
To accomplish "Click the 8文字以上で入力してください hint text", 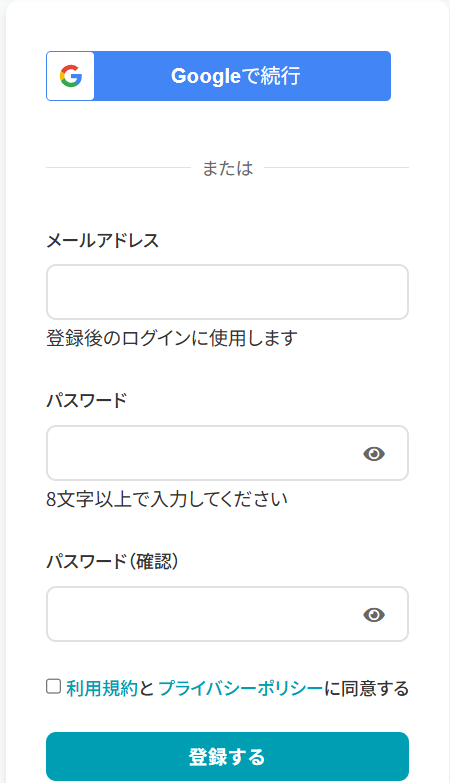I will pos(167,499).
